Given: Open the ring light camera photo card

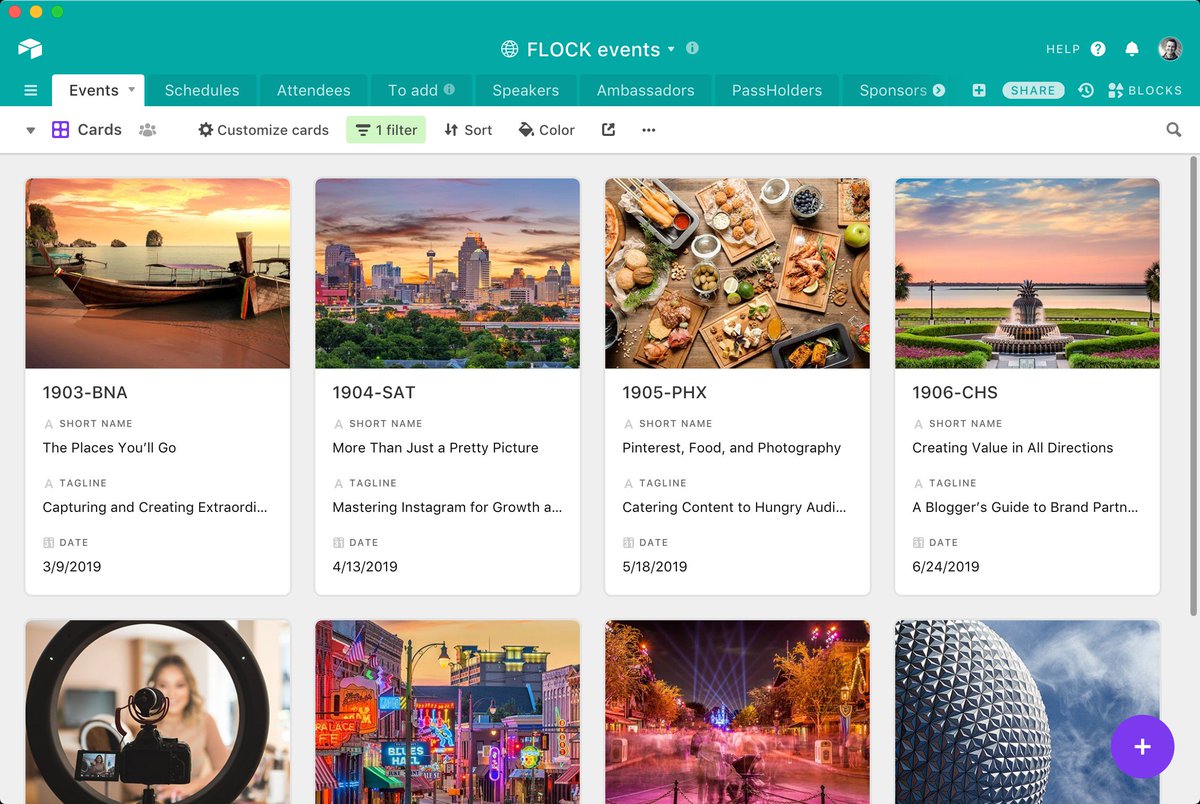Looking at the screenshot, I should [158, 712].
